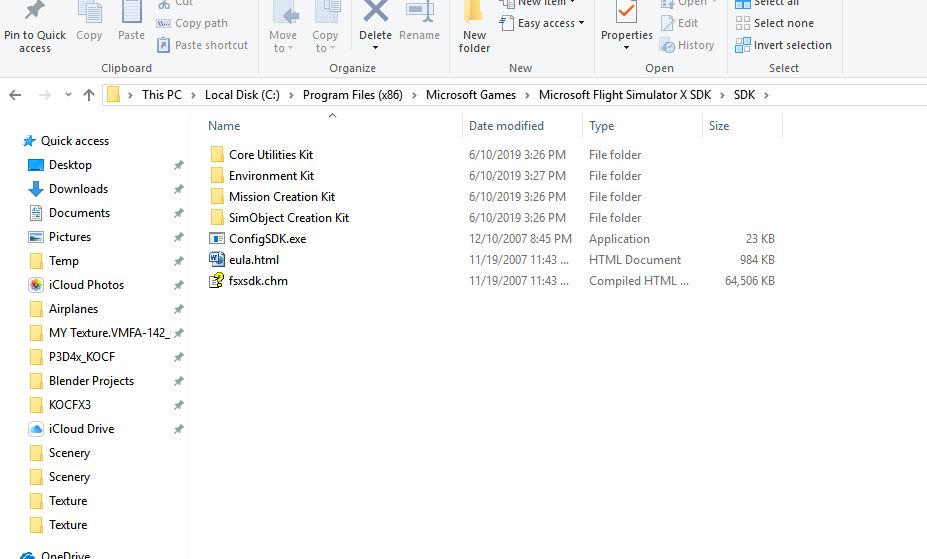Click Microsoft Games breadcrumb
Image resolution: width=927 pixels, height=559 pixels.
tap(471, 95)
